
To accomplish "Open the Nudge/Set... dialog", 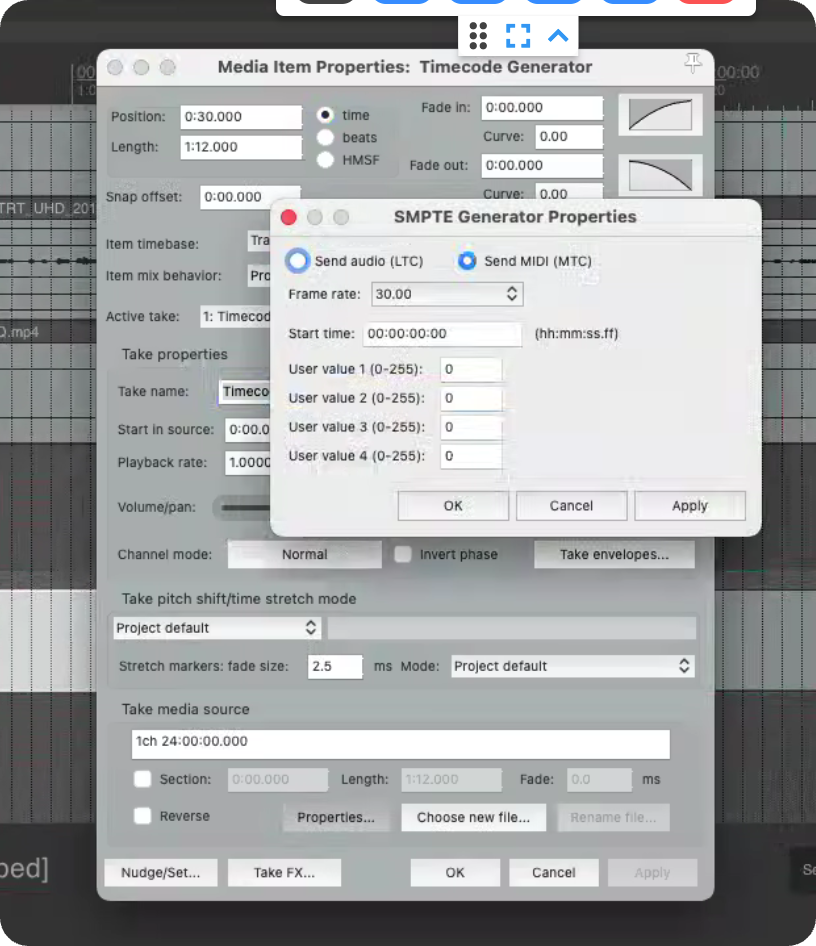I will 160,872.
